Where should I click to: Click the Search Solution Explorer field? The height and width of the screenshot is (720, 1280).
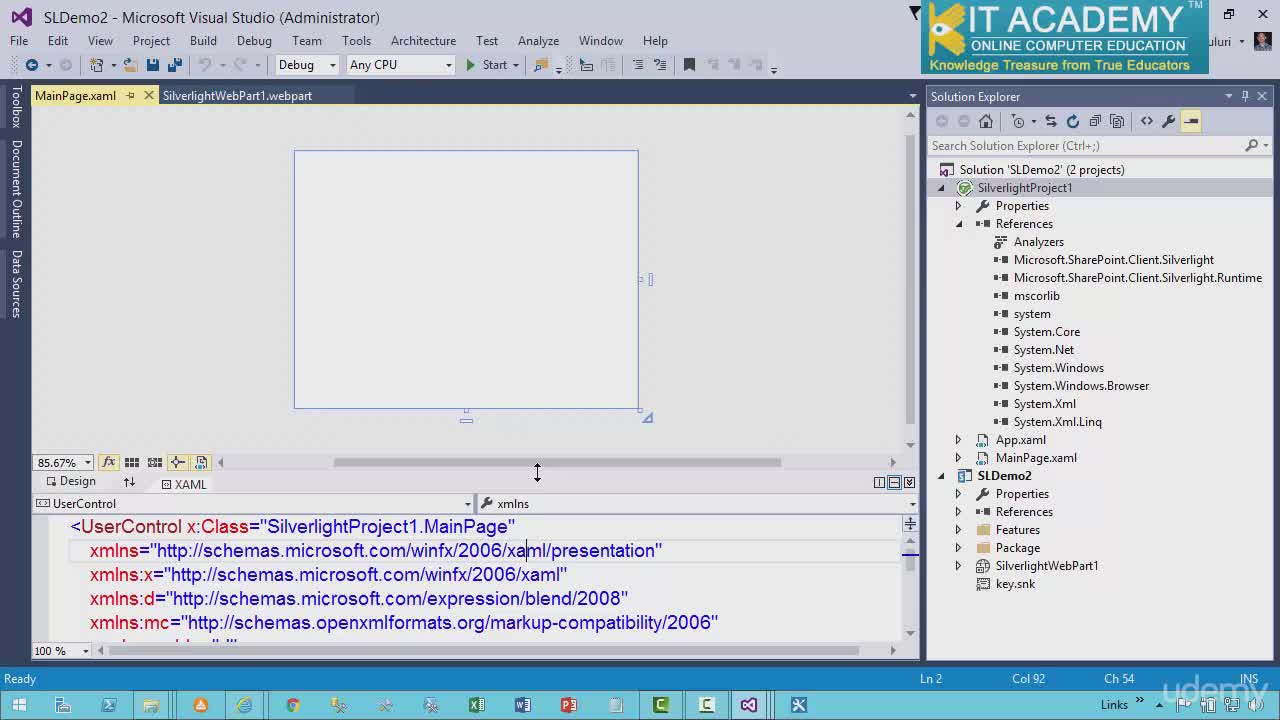coord(1086,145)
